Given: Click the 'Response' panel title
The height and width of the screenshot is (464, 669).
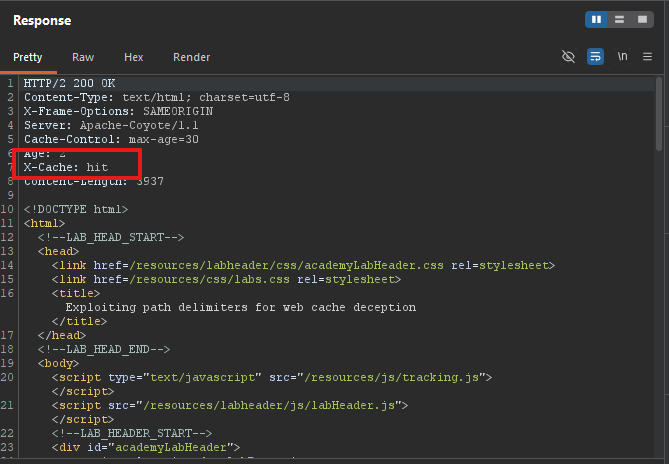Looking at the screenshot, I should tap(42, 20).
